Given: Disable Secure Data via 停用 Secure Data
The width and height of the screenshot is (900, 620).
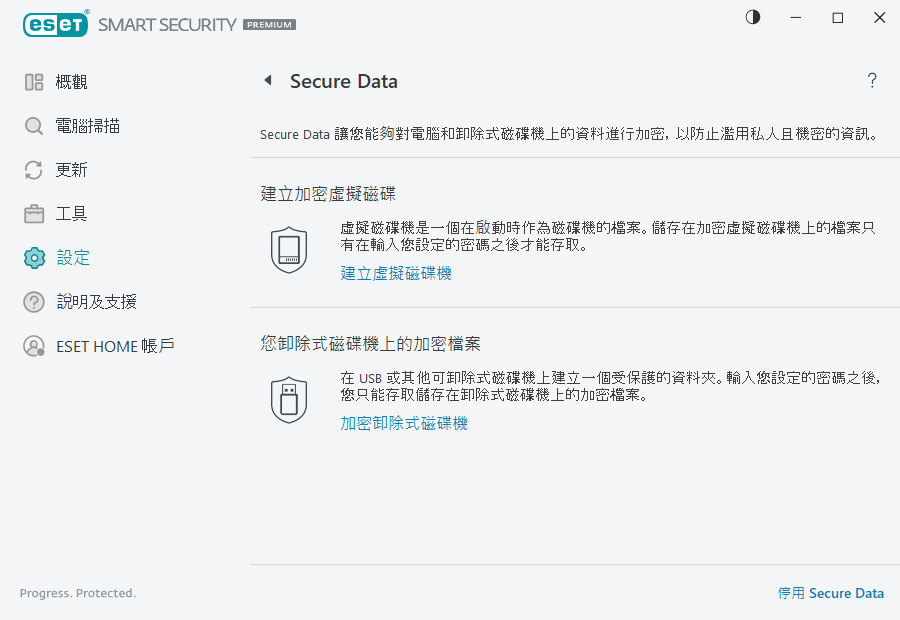Looking at the screenshot, I should pos(831,592).
